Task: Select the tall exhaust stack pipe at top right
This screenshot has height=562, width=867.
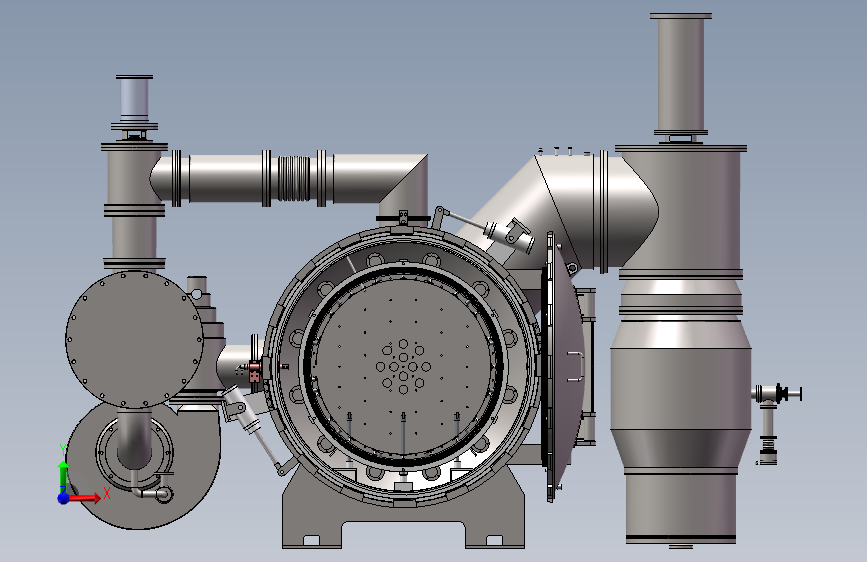Action: (681, 75)
